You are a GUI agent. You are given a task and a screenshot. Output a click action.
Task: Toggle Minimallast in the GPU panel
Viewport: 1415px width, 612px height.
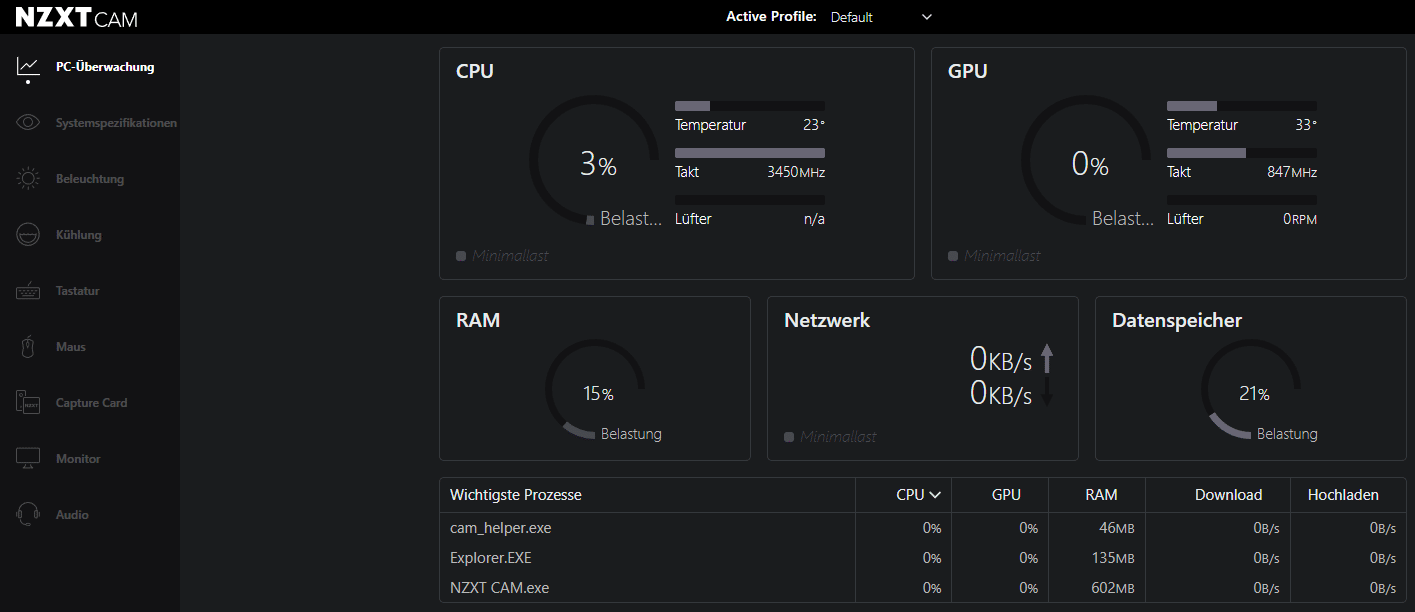click(953, 256)
